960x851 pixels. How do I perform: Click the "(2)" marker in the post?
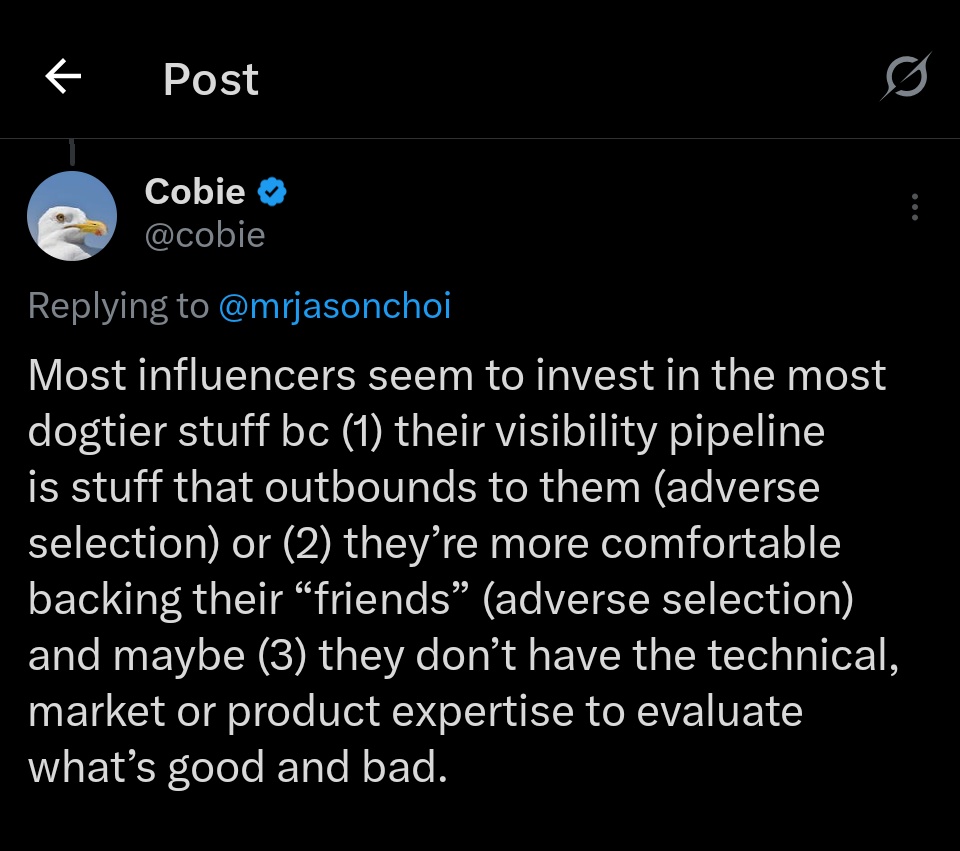[x=307, y=544]
